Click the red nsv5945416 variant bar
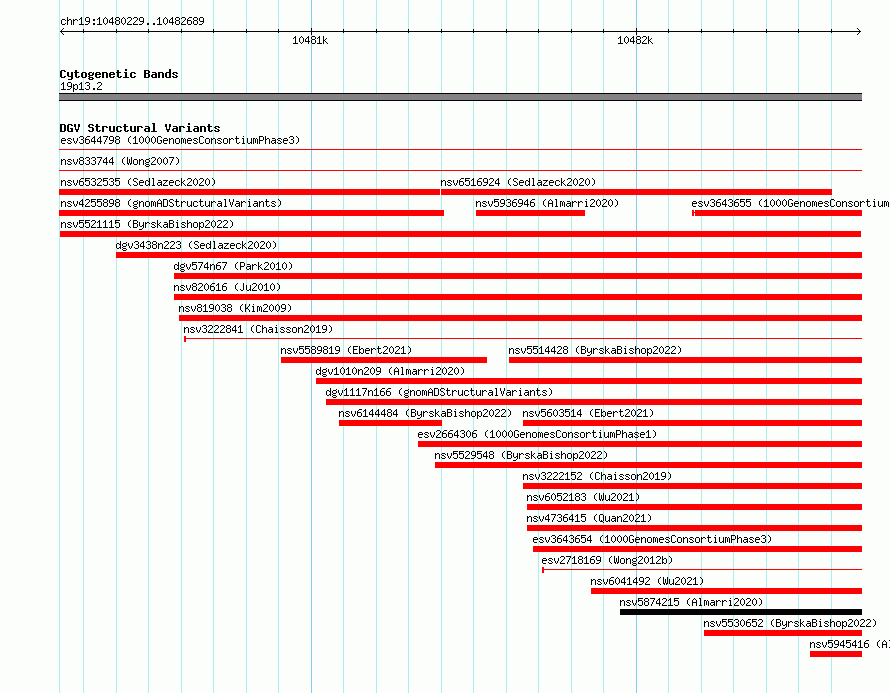The width and height of the screenshot is (890, 693). click(836, 654)
